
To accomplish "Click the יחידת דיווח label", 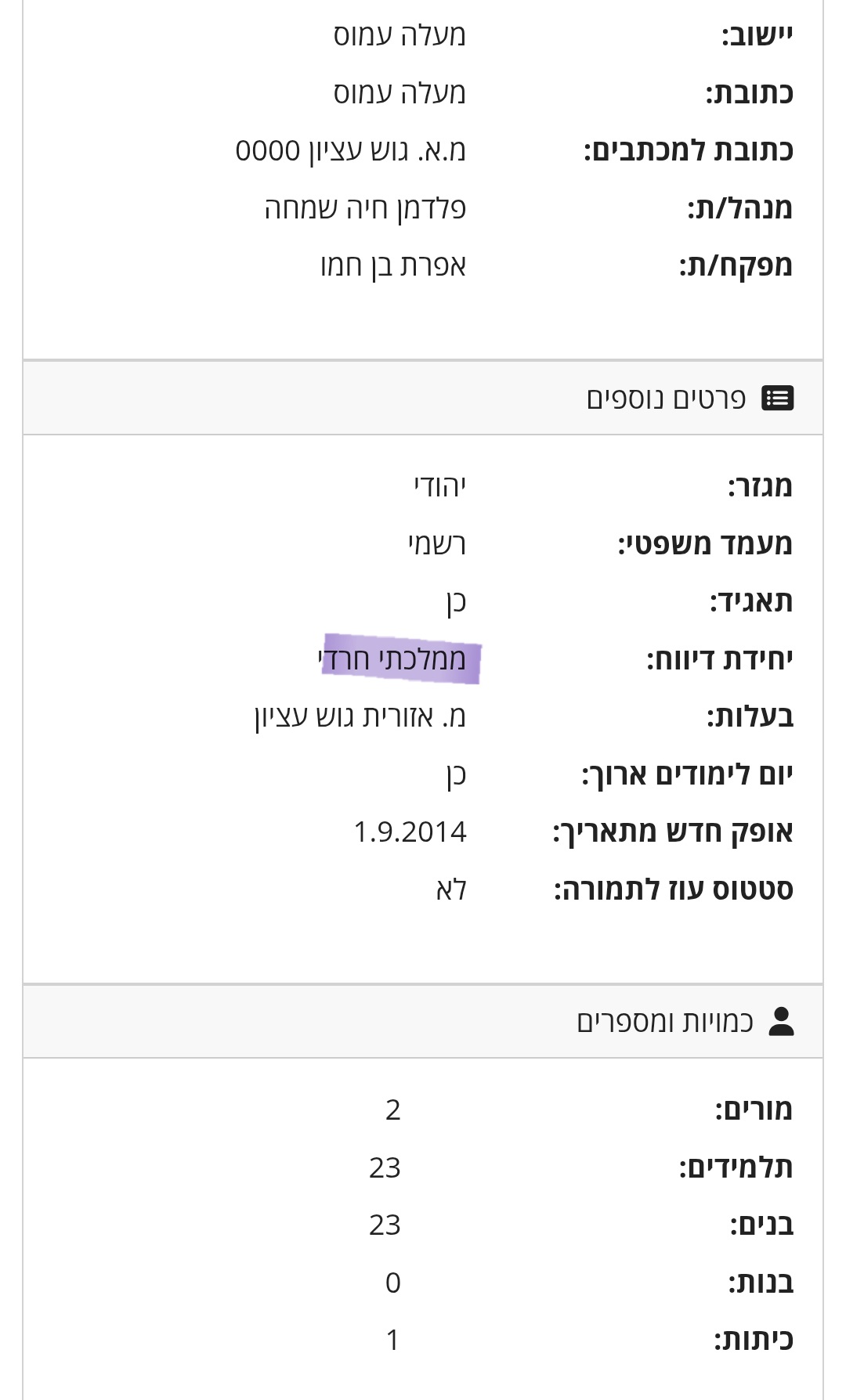I will [x=719, y=659].
